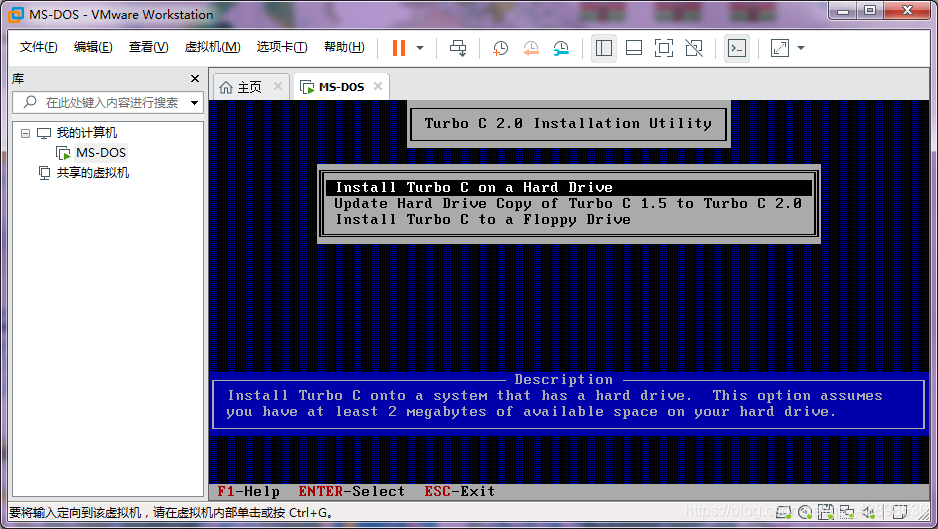Toggle the thumbnail bar view icon
Image resolution: width=938 pixels, height=529 pixels.
(x=634, y=48)
